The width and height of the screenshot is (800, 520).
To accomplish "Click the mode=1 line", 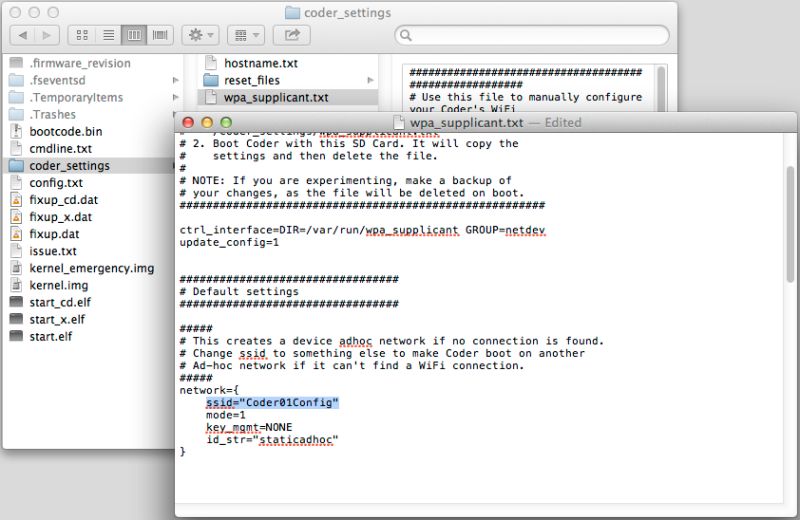I will coord(226,415).
